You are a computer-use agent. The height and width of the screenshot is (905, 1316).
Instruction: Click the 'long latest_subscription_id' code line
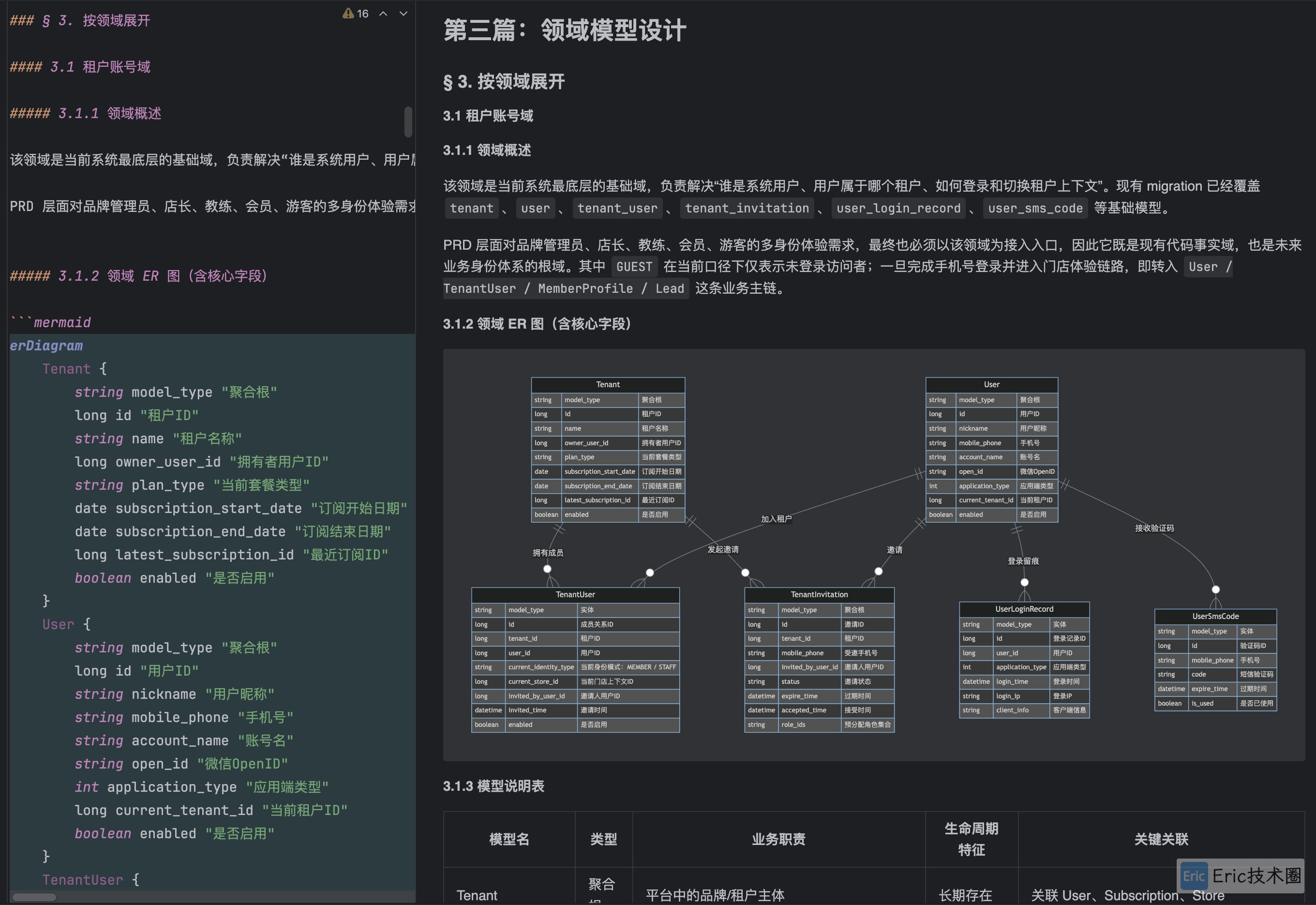tap(231, 555)
